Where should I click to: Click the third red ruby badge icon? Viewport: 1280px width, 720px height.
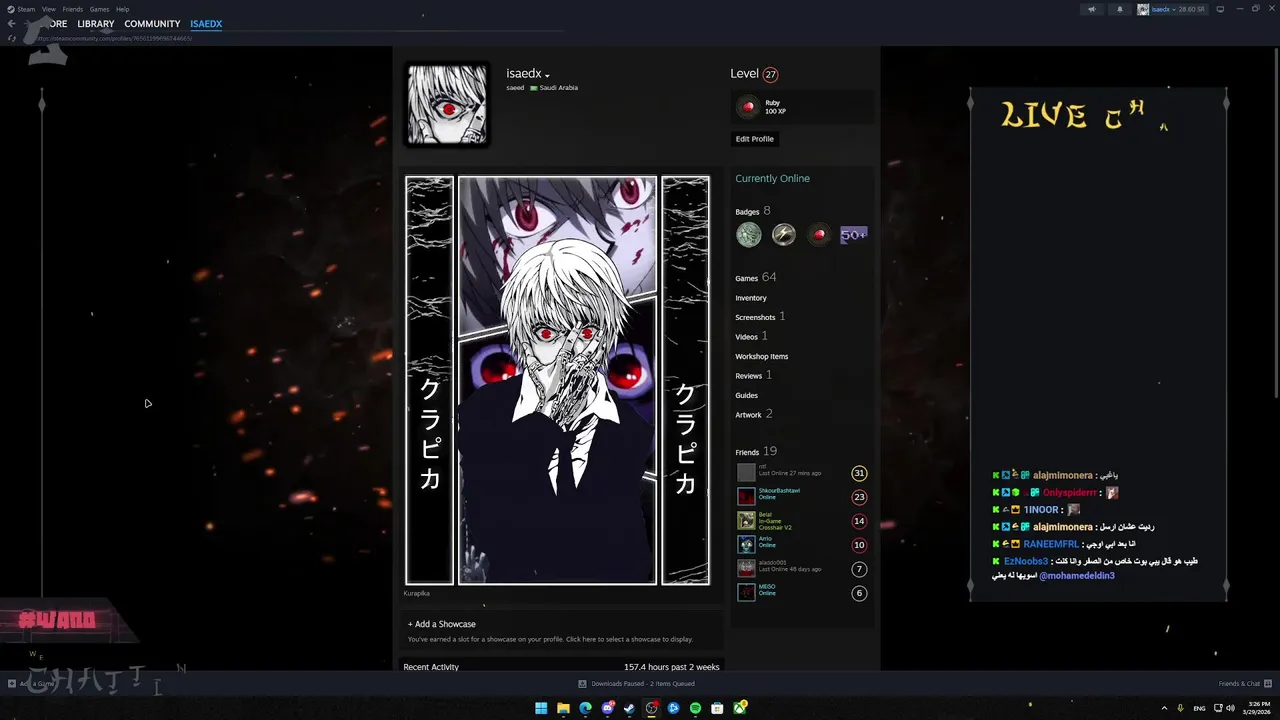819,235
